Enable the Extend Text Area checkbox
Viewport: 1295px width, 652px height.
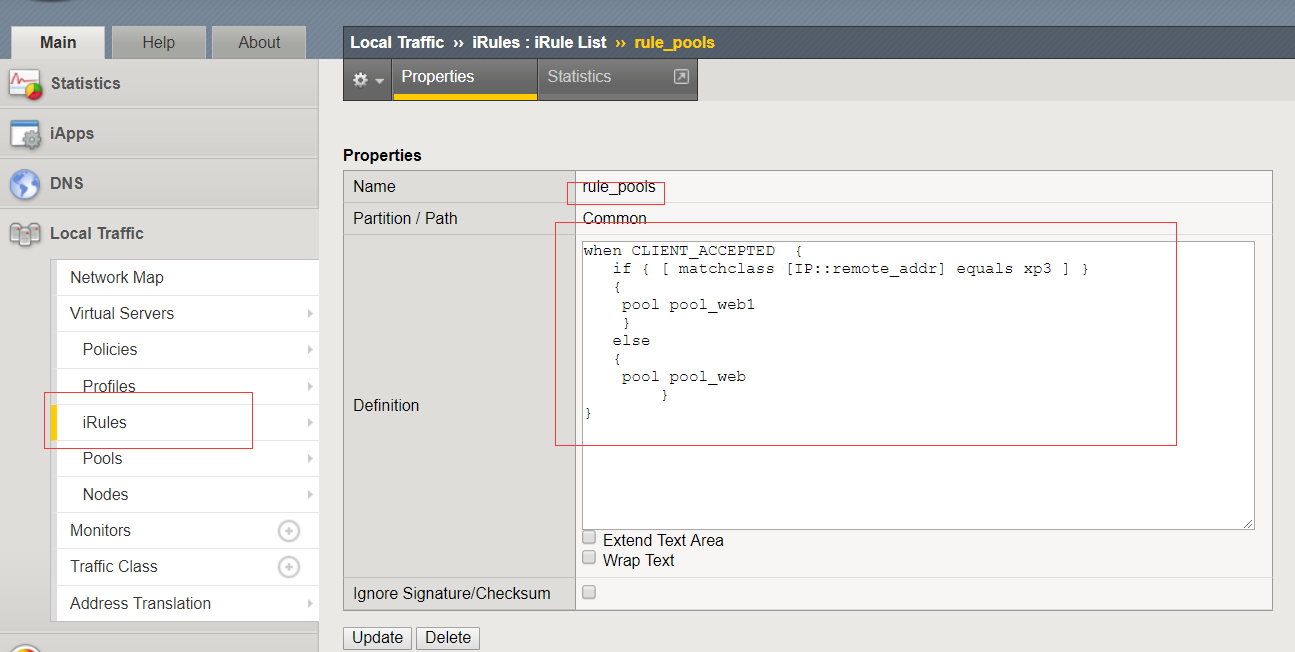click(x=589, y=538)
